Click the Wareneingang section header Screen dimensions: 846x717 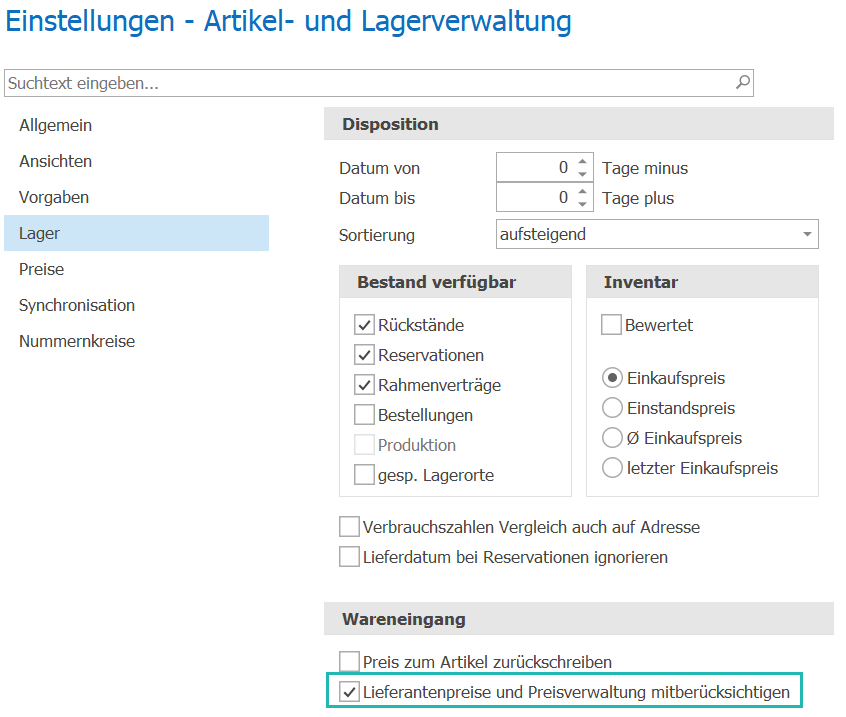click(579, 619)
